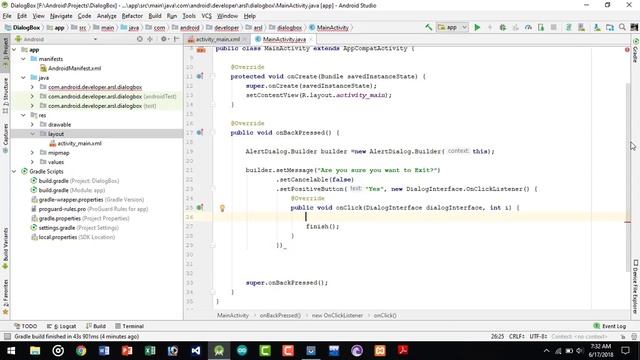
Task: Toggle the Favorites tool window
Action: (5, 297)
